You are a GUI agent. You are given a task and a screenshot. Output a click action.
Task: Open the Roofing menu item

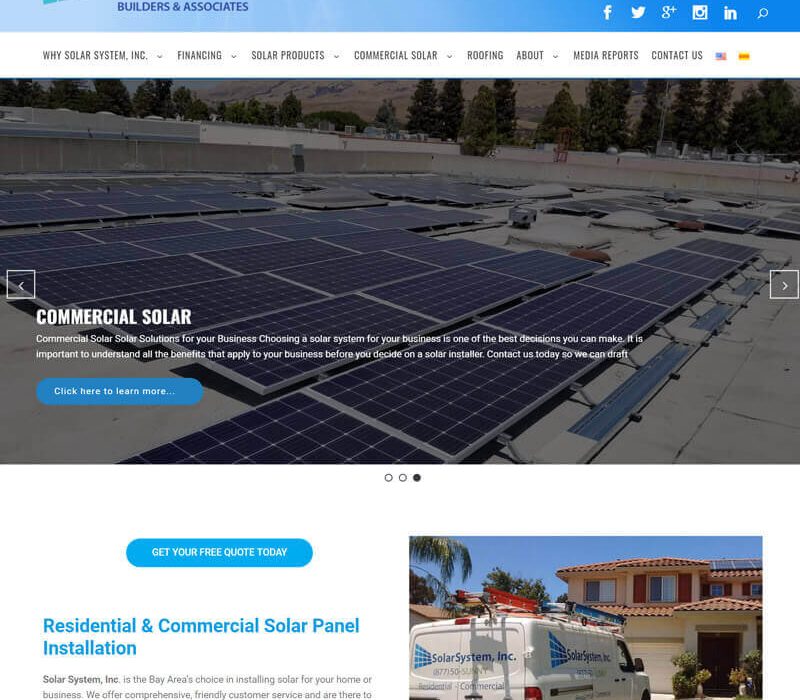click(x=485, y=56)
